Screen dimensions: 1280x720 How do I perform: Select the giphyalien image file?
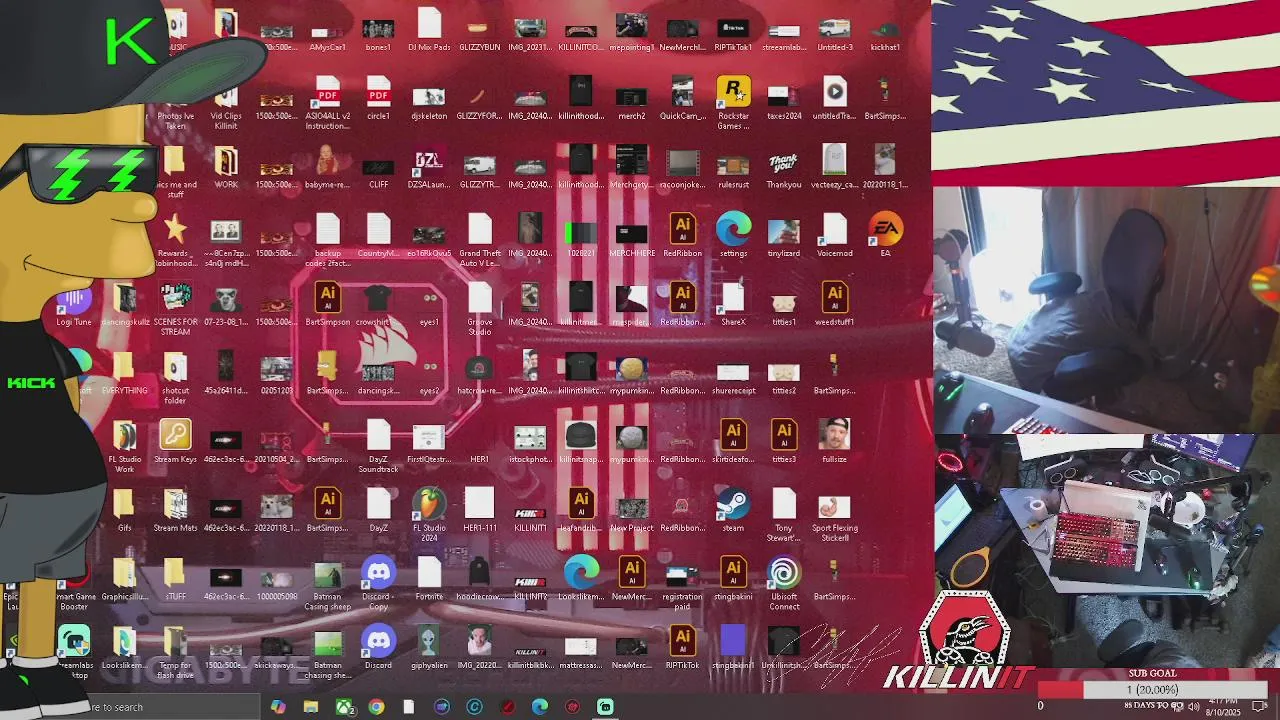[x=429, y=642]
